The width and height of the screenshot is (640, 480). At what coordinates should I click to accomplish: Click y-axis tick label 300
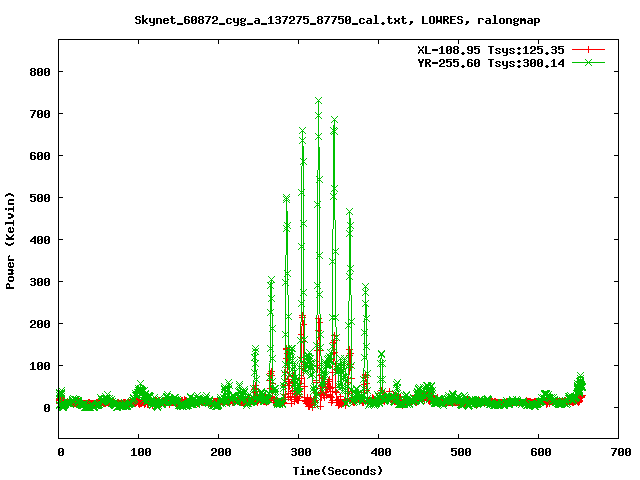(40, 282)
